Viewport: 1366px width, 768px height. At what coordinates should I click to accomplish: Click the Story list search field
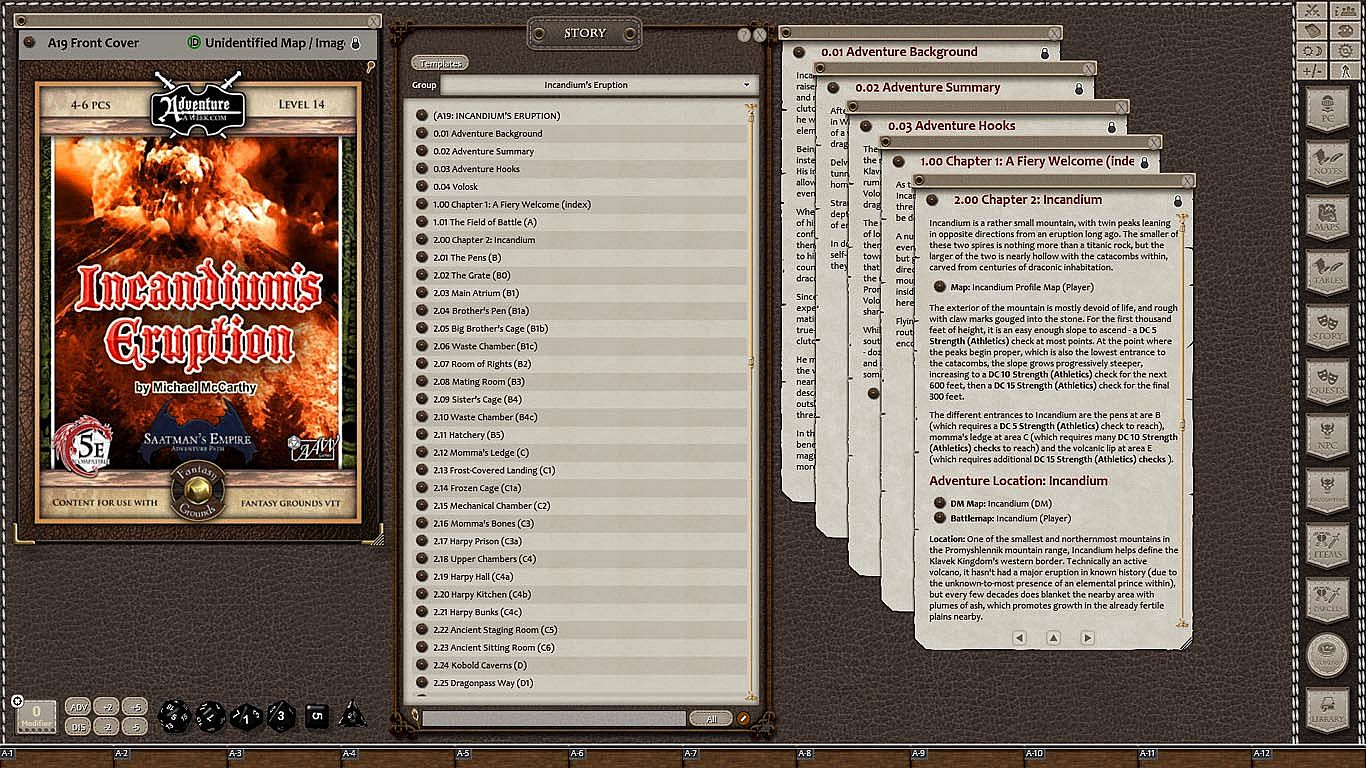point(553,718)
